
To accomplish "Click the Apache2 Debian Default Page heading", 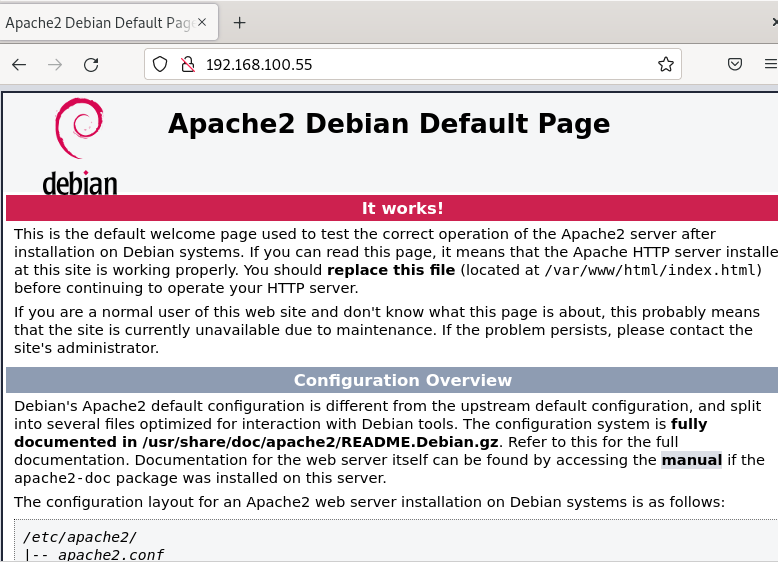I will tap(388, 123).
